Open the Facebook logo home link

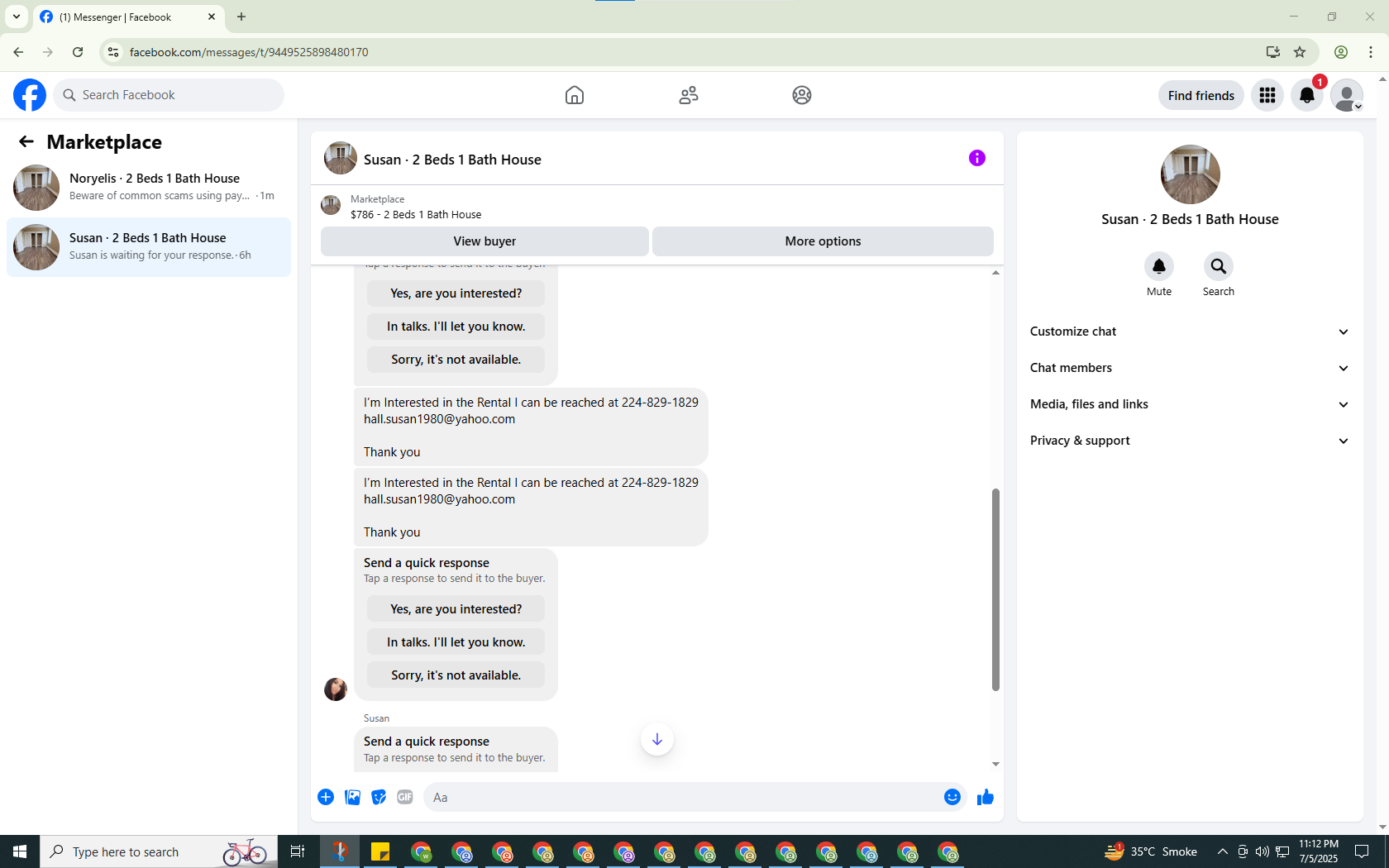[x=30, y=95]
